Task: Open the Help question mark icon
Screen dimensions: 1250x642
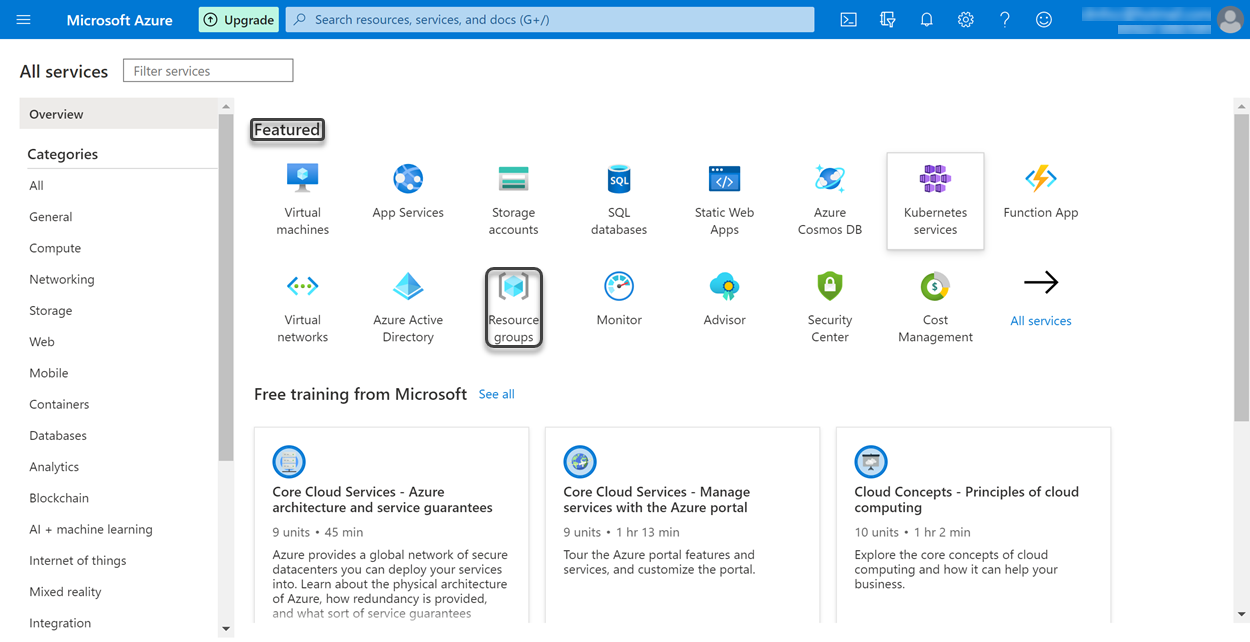Action: (1004, 20)
